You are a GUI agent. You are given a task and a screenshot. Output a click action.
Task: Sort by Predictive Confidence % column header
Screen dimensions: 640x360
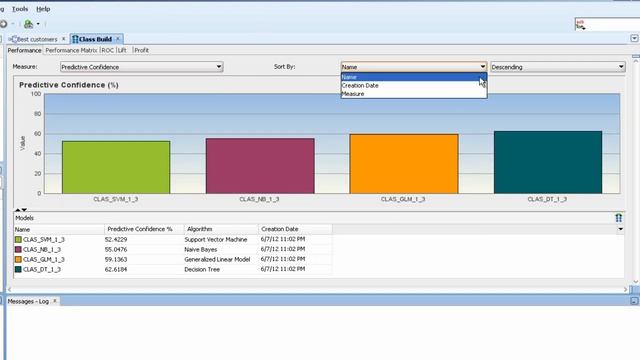[x=144, y=229]
